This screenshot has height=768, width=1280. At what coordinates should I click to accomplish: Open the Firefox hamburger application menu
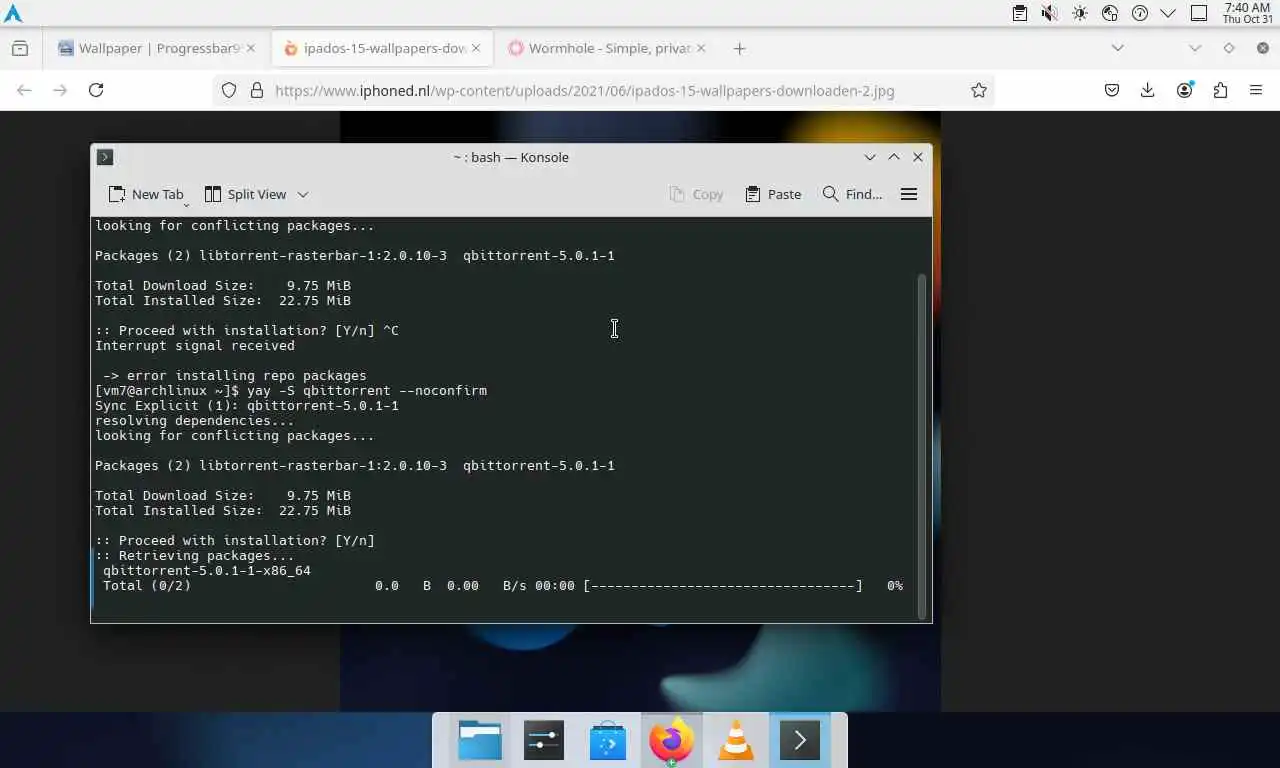coord(1256,90)
